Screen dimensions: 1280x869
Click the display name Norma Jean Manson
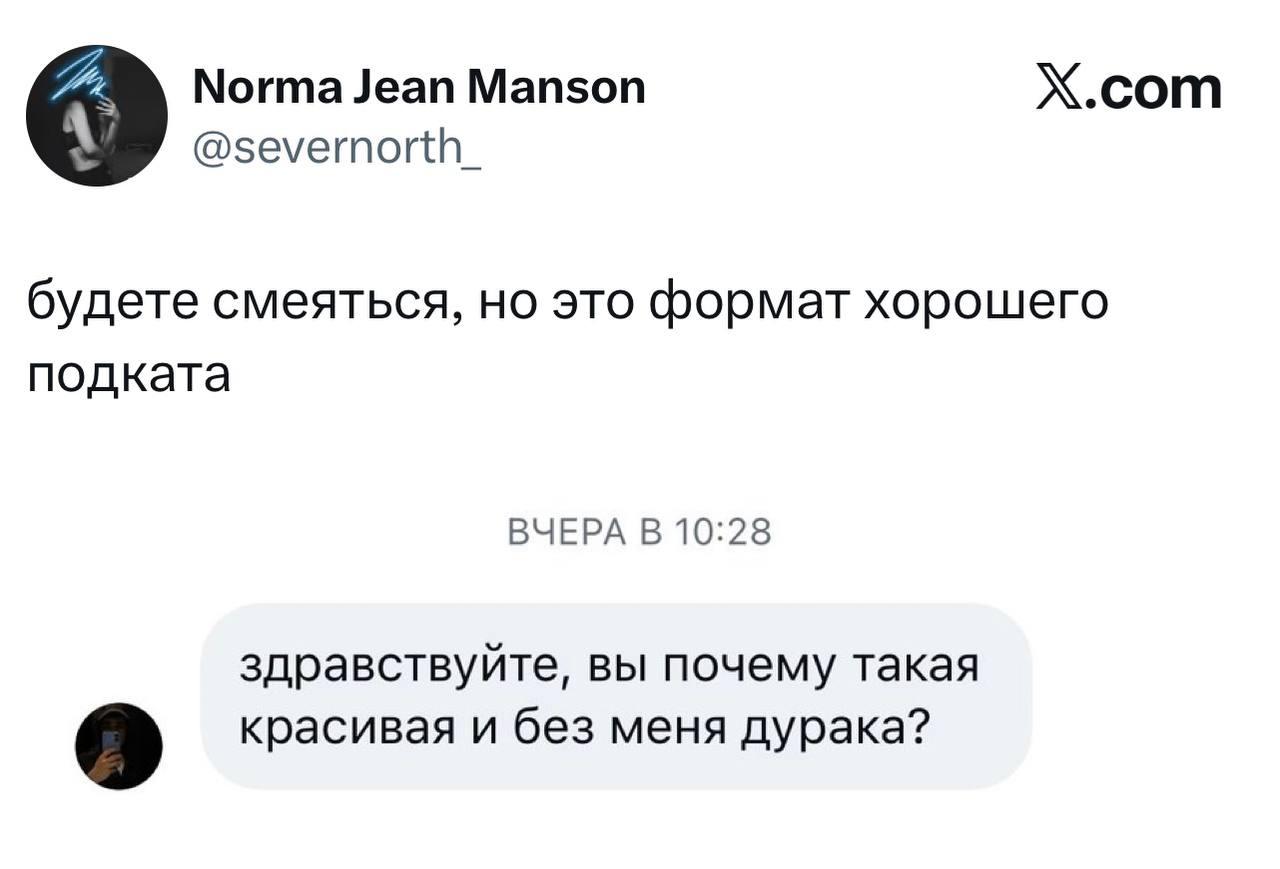coord(417,88)
